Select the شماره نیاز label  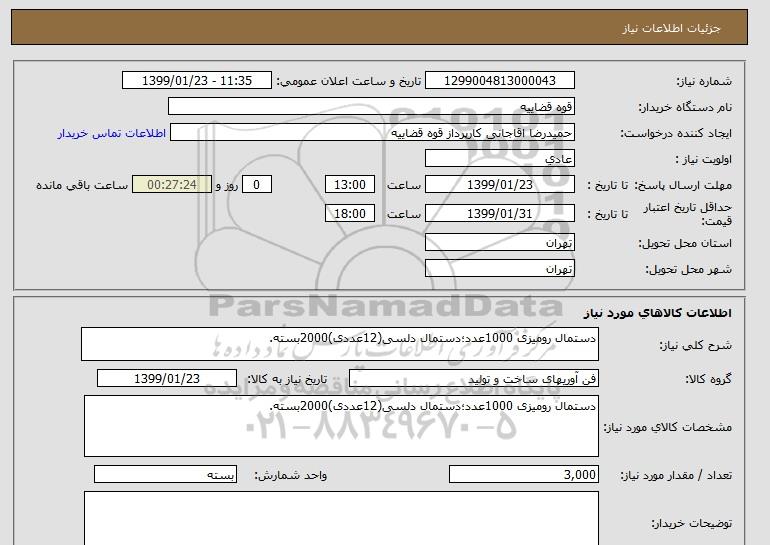coord(704,81)
